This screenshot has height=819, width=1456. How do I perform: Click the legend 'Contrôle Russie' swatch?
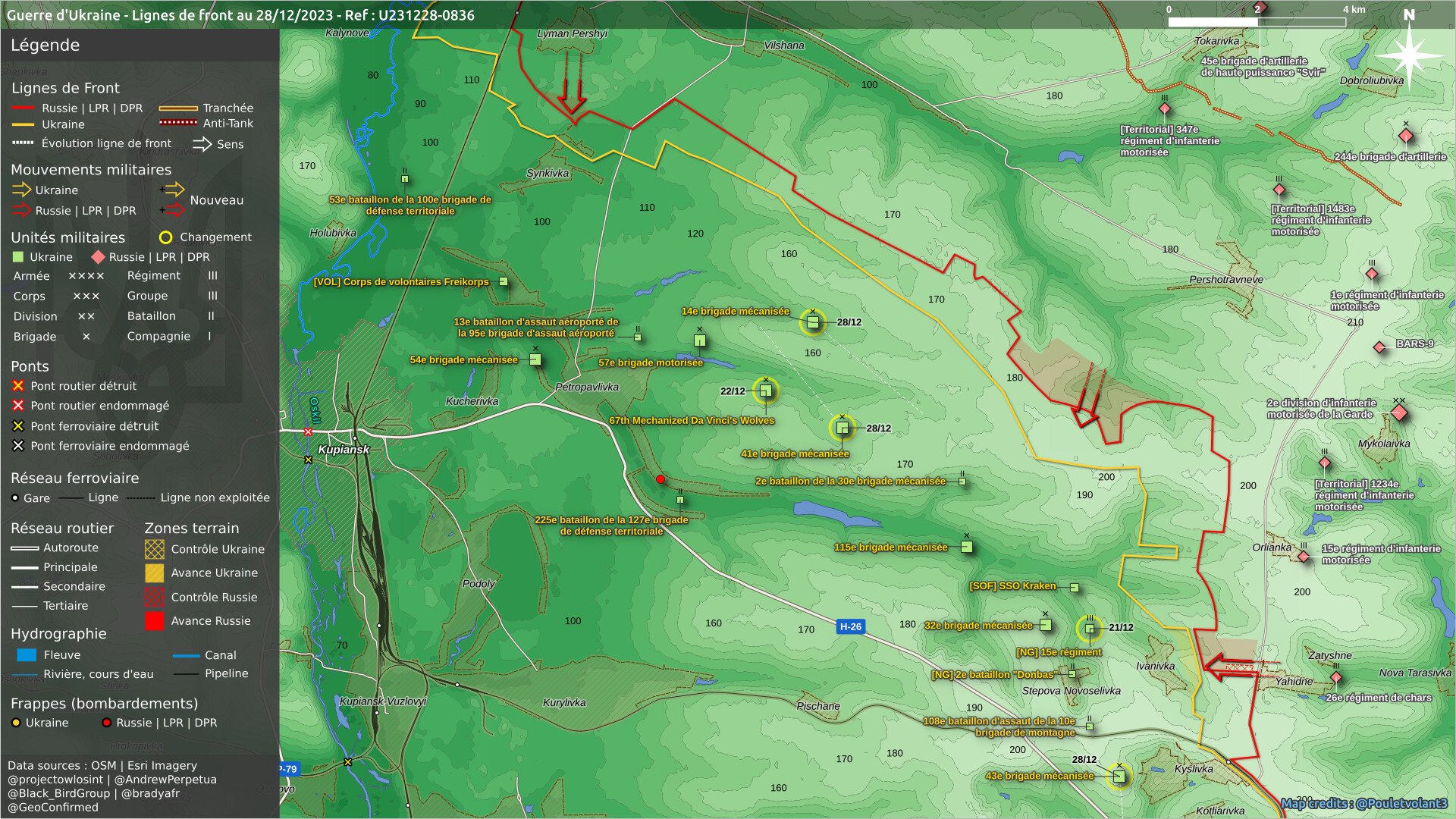pyautogui.click(x=154, y=597)
